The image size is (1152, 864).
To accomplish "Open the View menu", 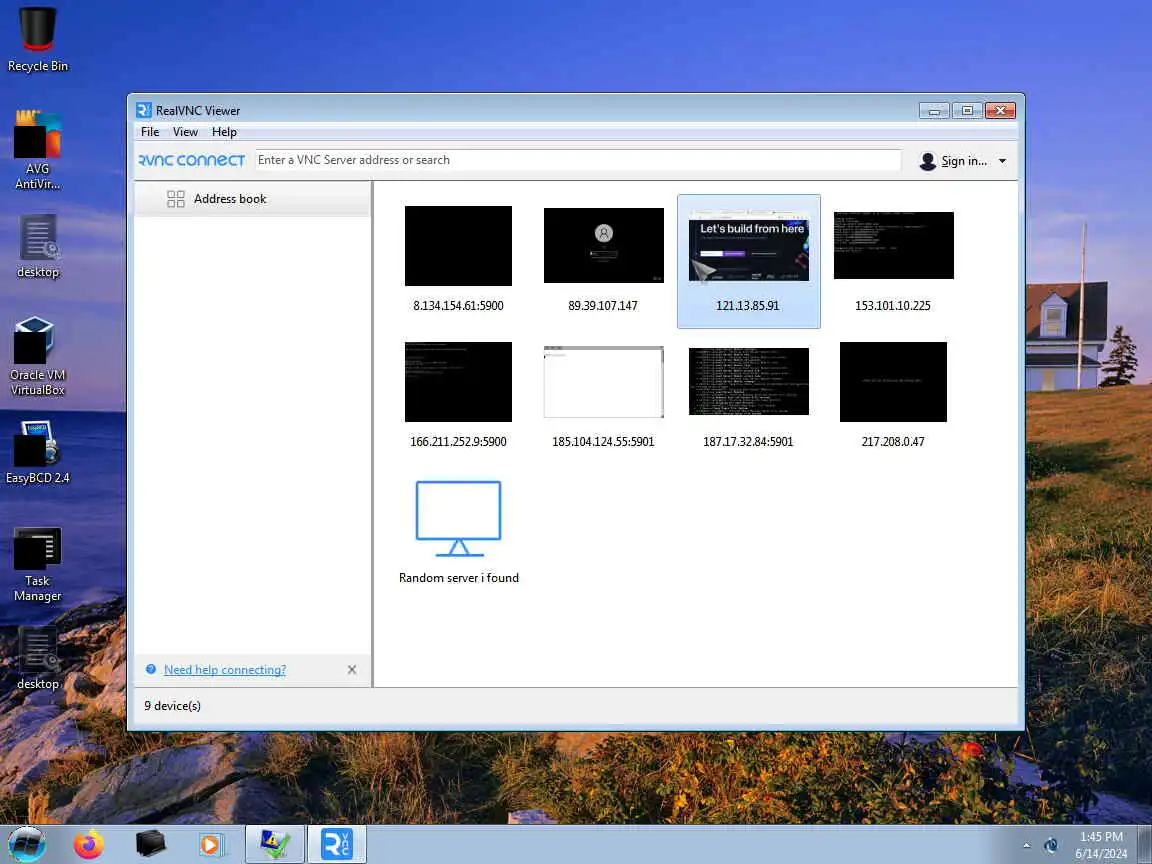I will tap(185, 132).
